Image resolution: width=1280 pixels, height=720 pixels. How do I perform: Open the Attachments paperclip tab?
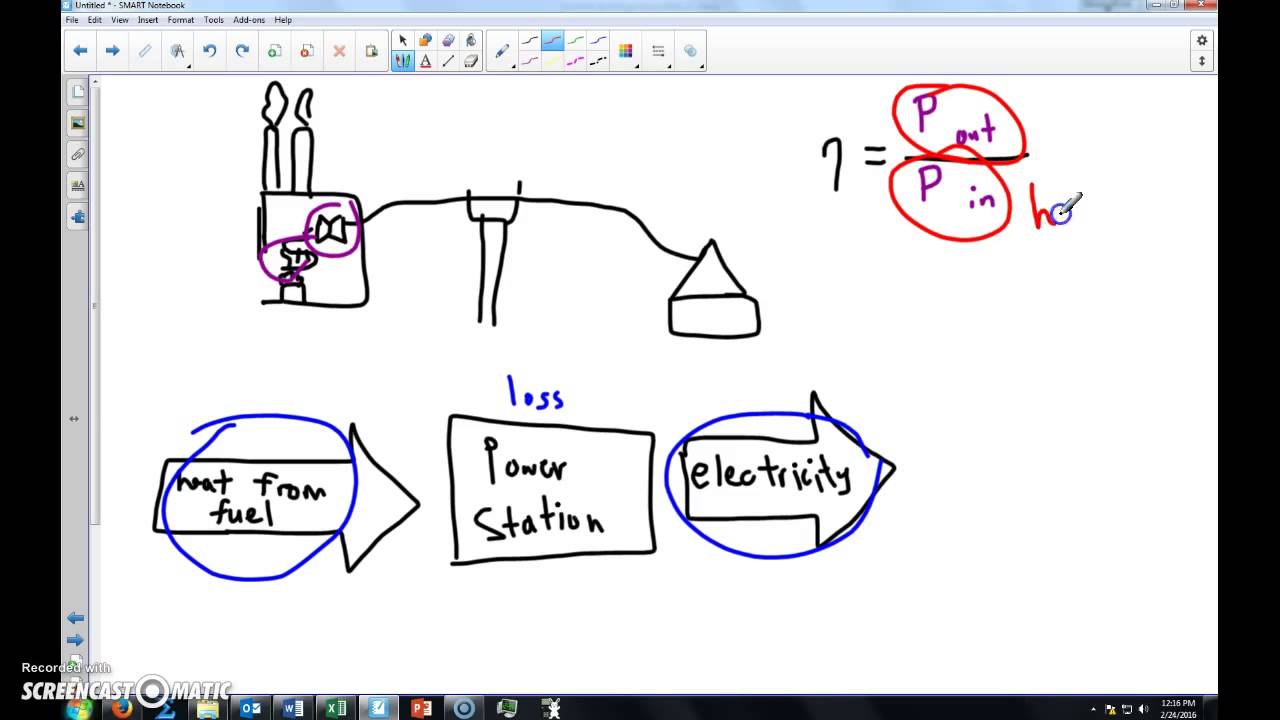click(78, 154)
